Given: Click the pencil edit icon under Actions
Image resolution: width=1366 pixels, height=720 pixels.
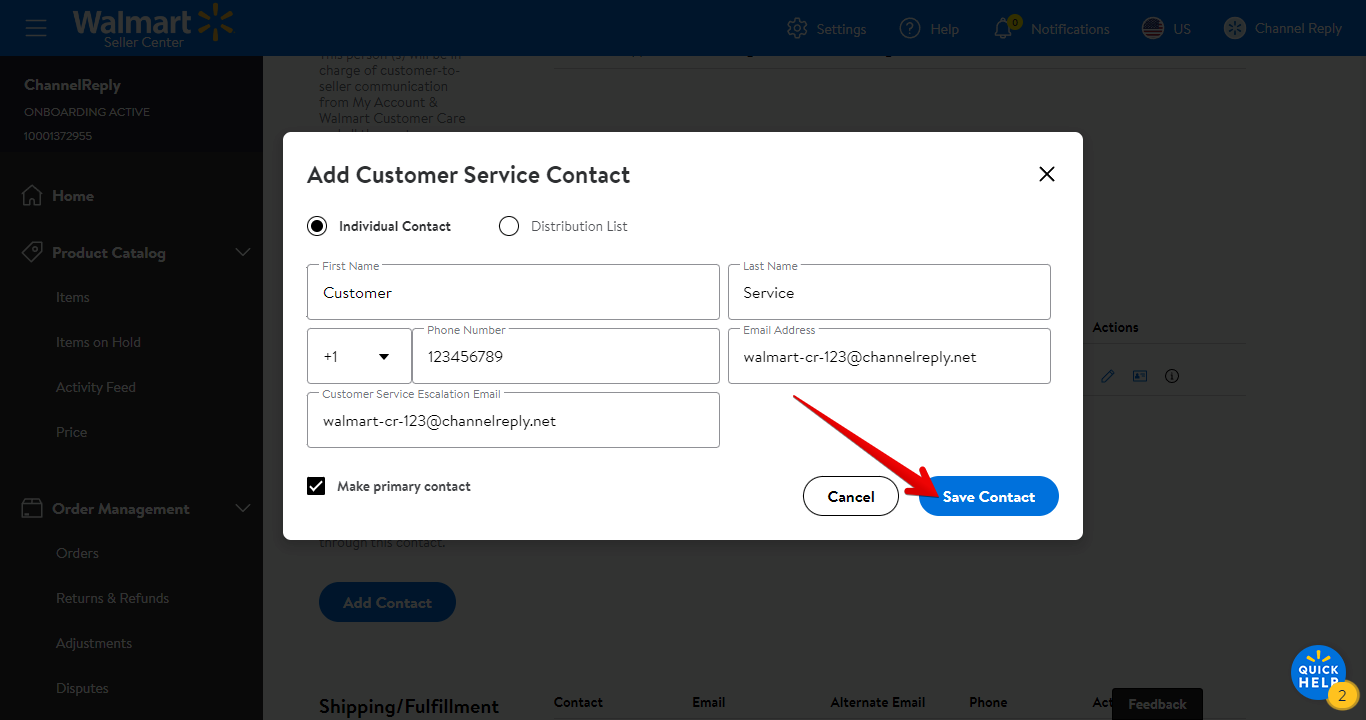Looking at the screenshot, I should [1107, 376].
